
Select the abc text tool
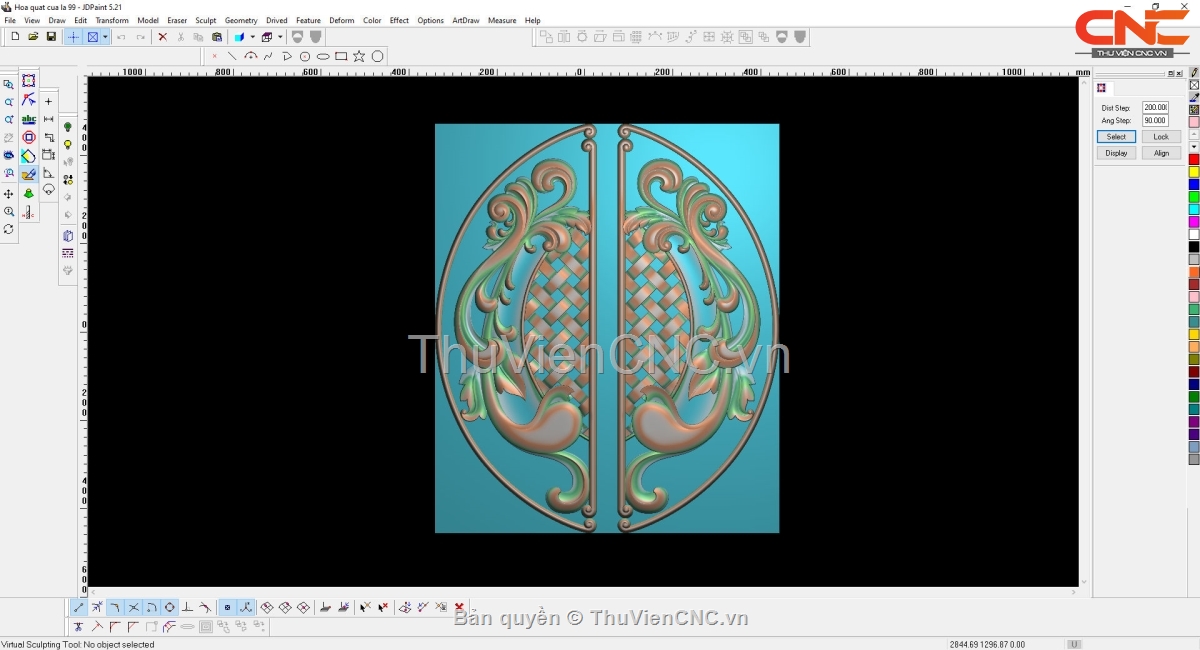[x=28, y=119]
